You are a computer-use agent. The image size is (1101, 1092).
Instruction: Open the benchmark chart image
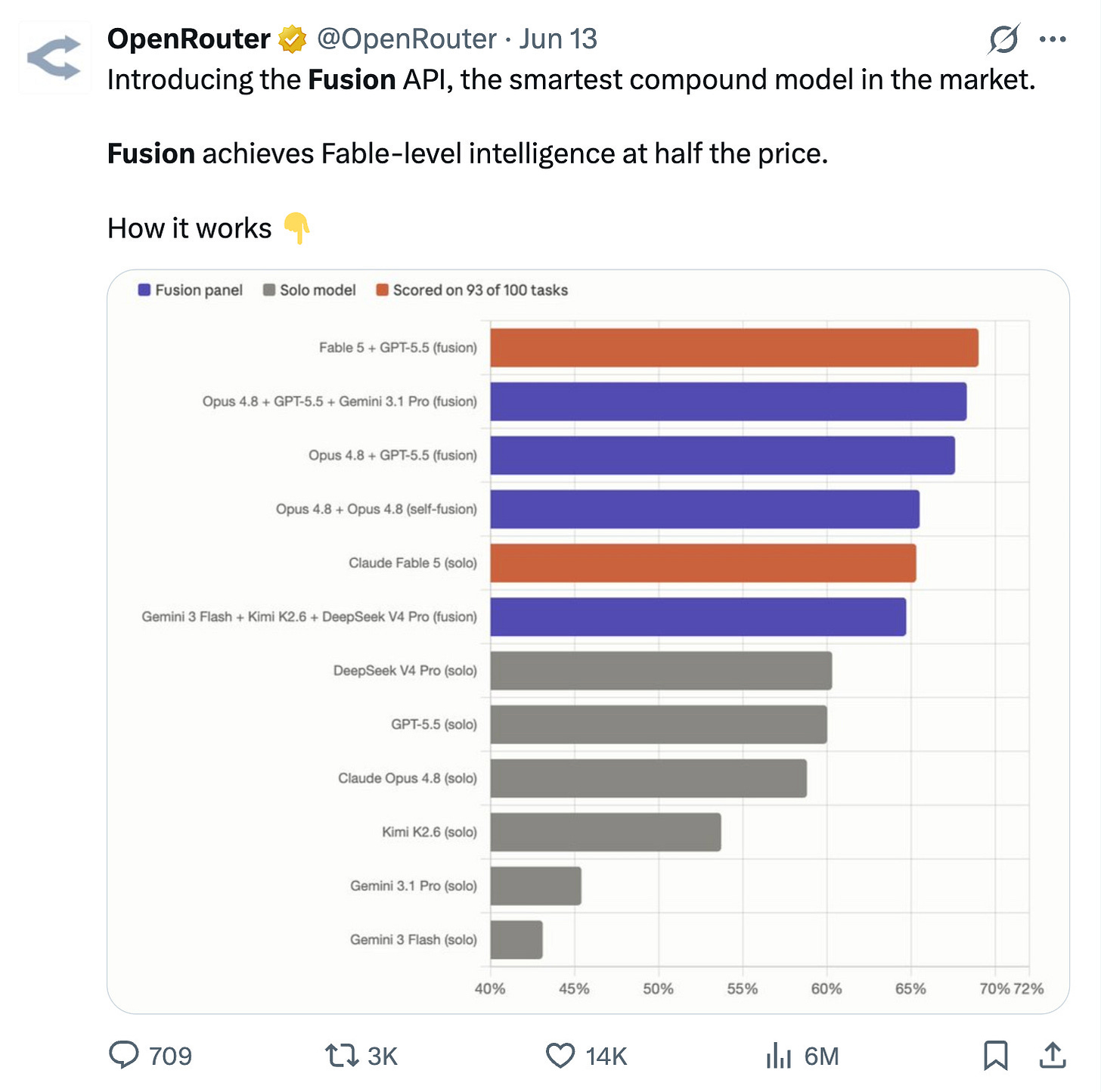pyautogui.click(x=588, y=641)
